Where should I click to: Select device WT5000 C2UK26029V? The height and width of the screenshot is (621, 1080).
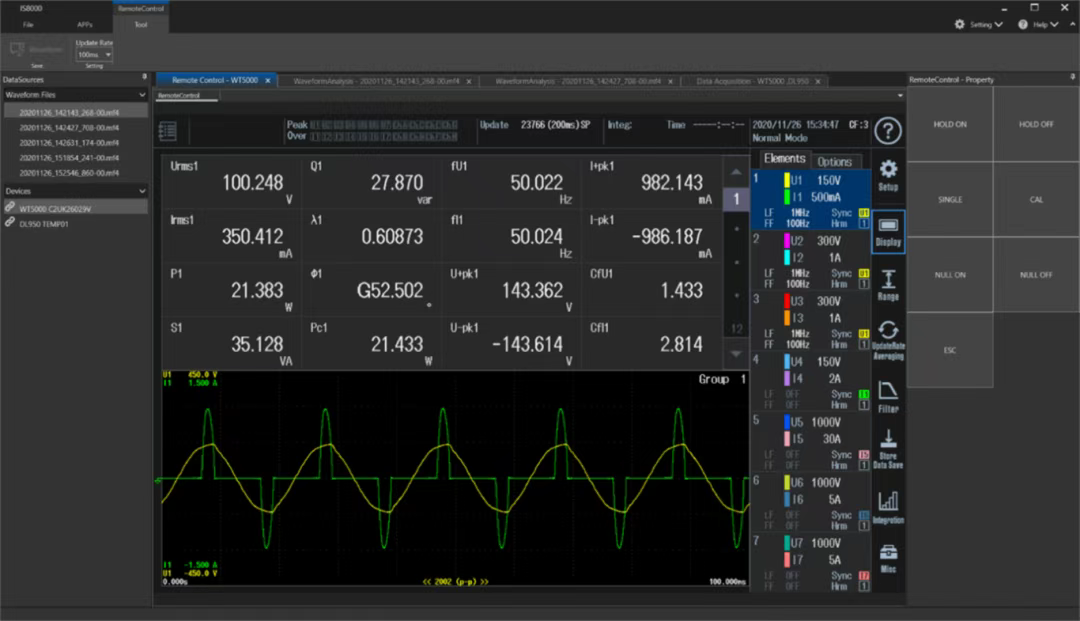pos(76,208)
